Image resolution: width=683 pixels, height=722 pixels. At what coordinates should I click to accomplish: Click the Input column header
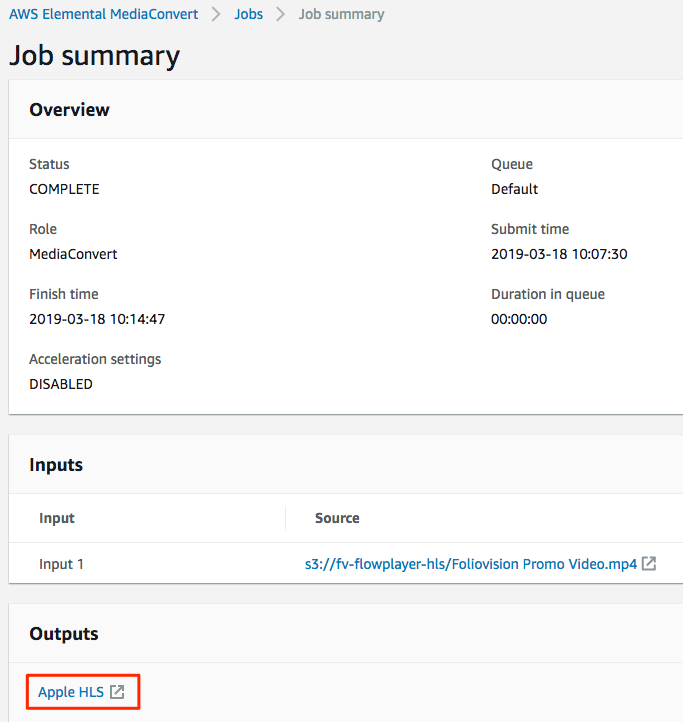point(57,518)
